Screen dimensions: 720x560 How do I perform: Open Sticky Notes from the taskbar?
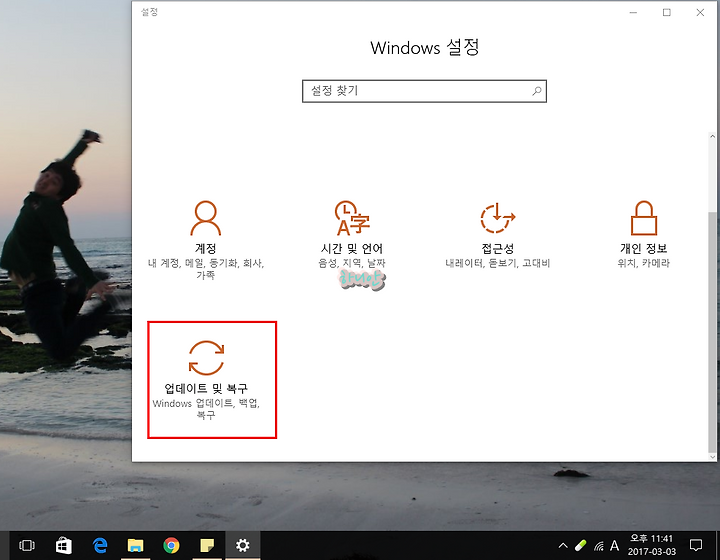pos(207,545)
